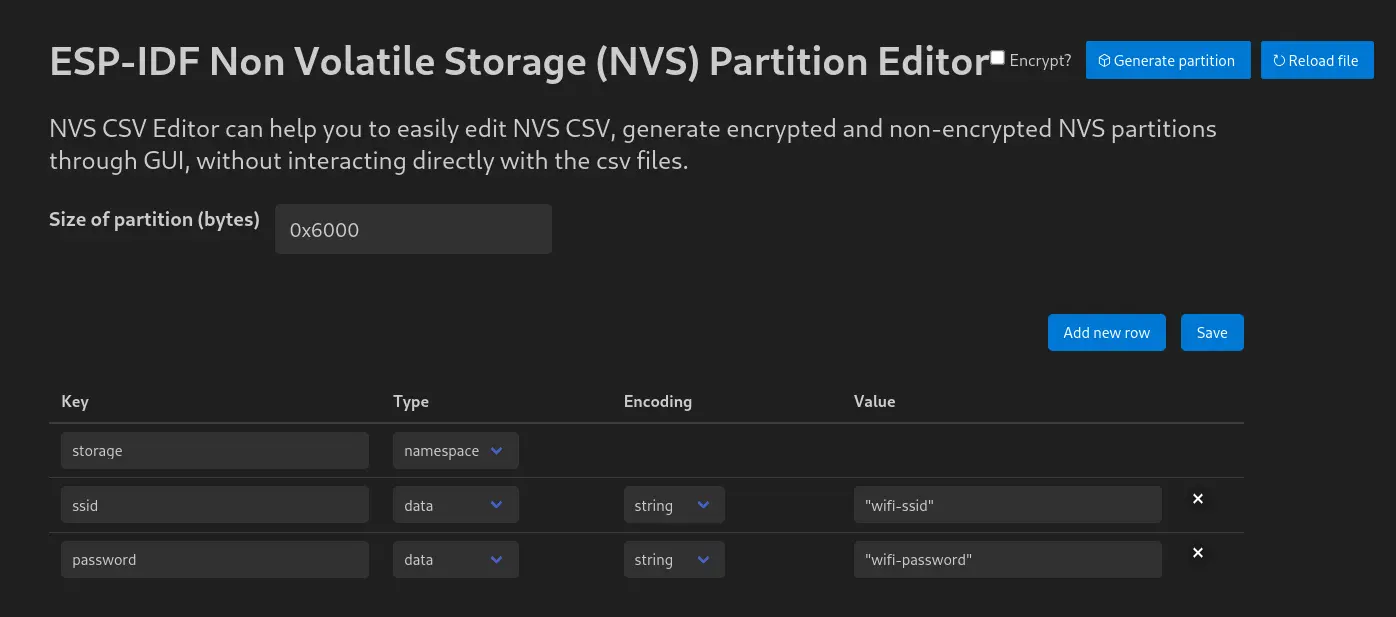This screenshot has height=617, width=1396.
Task: Click the Generate partition button
Action: [1167, 60]
